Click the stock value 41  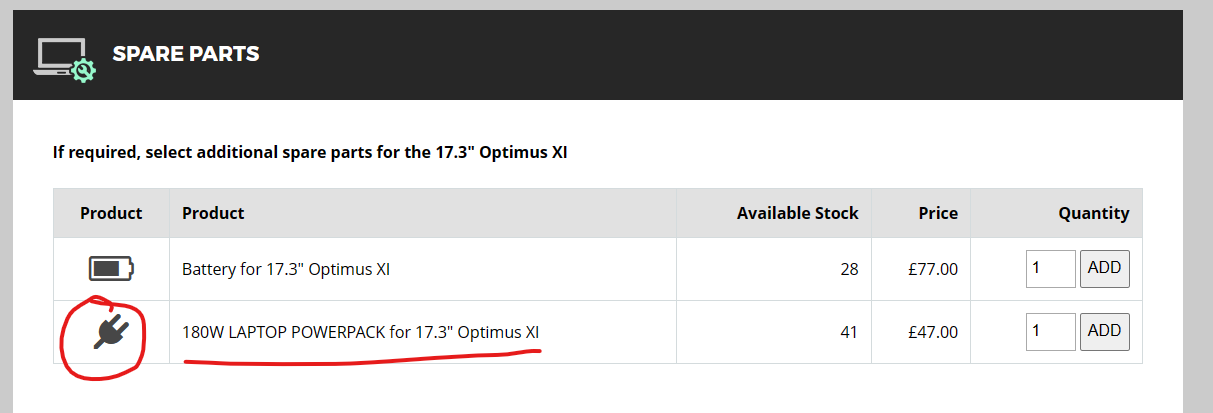pos(849,332)
